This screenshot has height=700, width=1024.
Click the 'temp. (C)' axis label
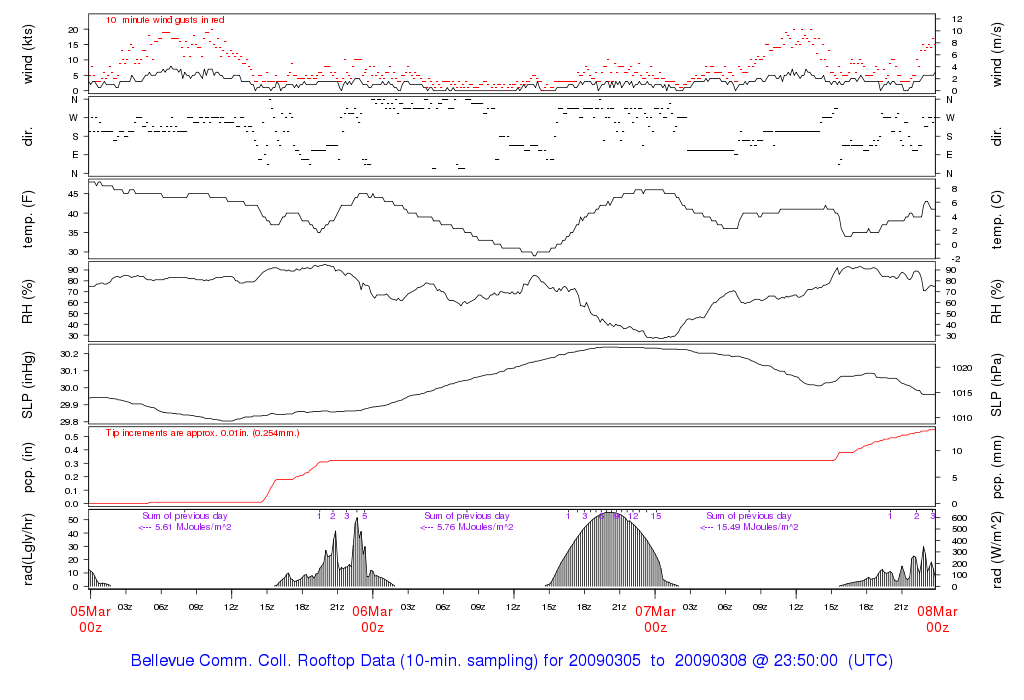pyautogui.click(x=997, y=219)
